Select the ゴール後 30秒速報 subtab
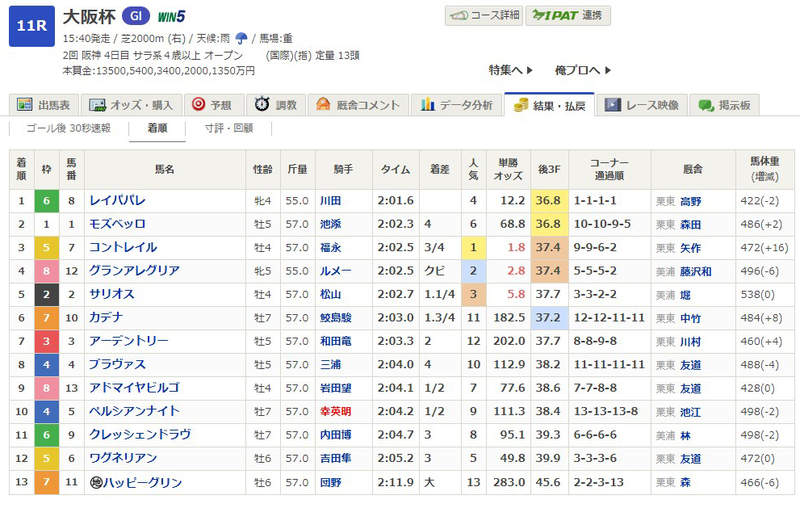800x508 pixels. point(68,128)
